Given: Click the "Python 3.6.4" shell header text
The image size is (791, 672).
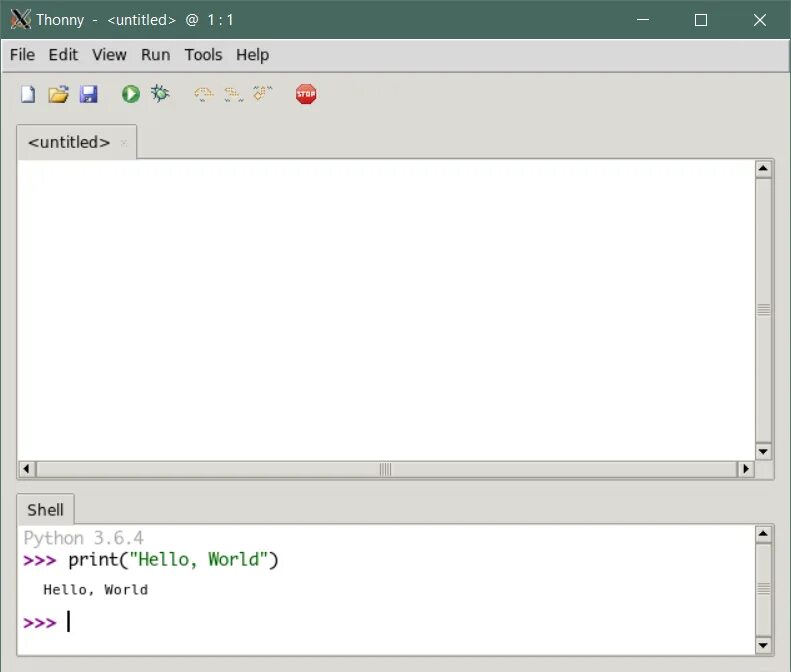Looking at the screenshot, I should point(83,538).
